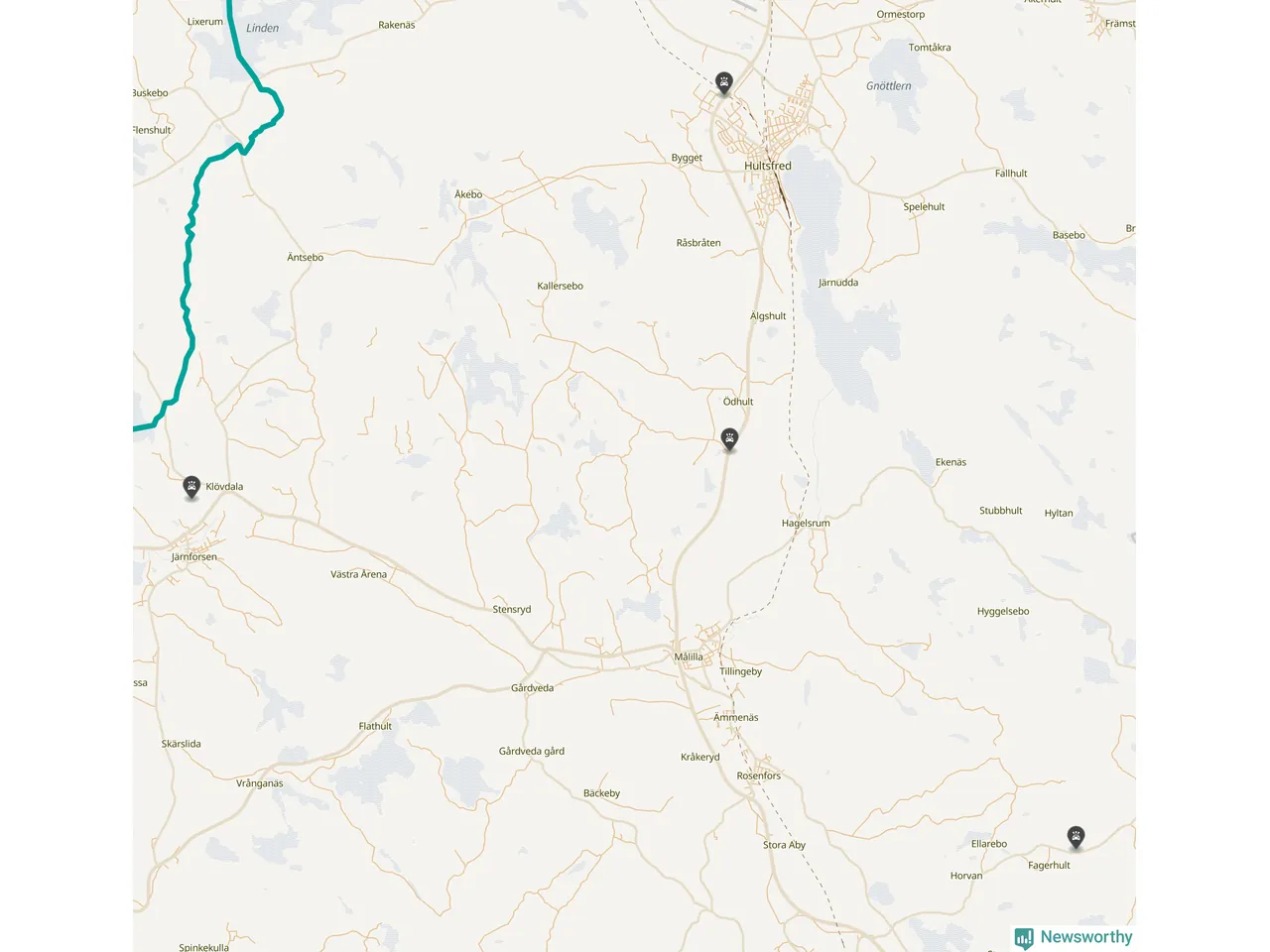Select the Västra Årena label
The image size is (1270, 952).
359,574
